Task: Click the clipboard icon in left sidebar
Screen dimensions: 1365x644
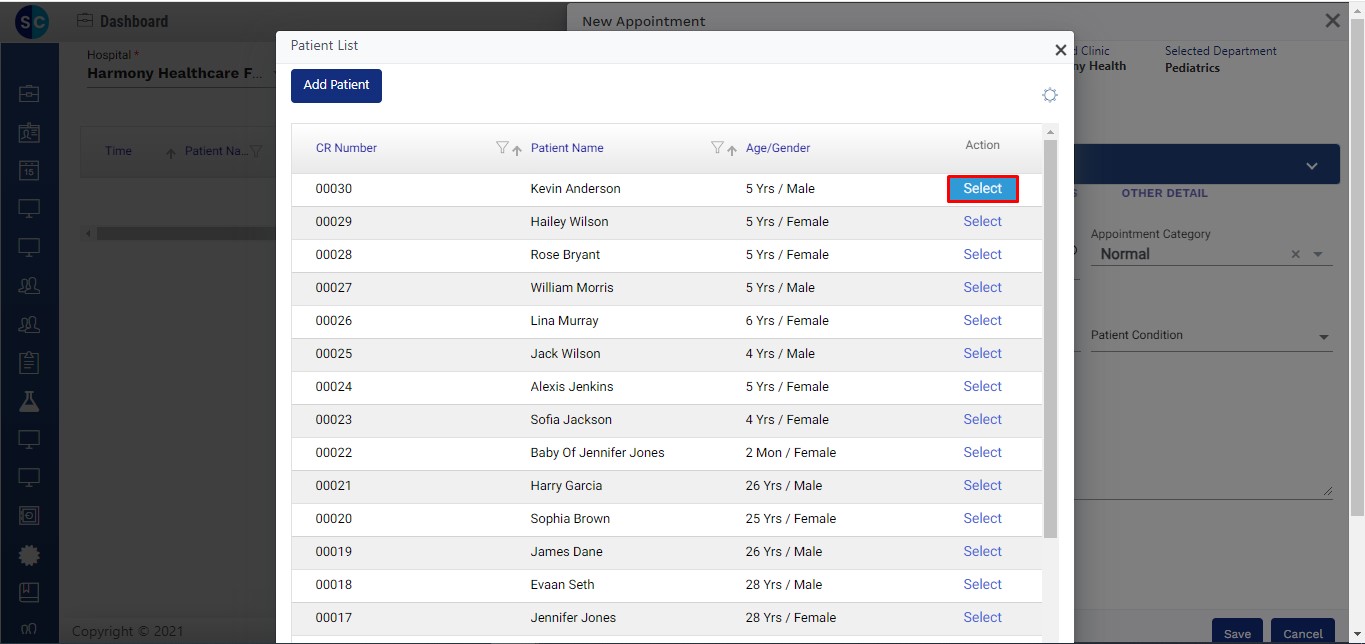Action: point(29,363)
